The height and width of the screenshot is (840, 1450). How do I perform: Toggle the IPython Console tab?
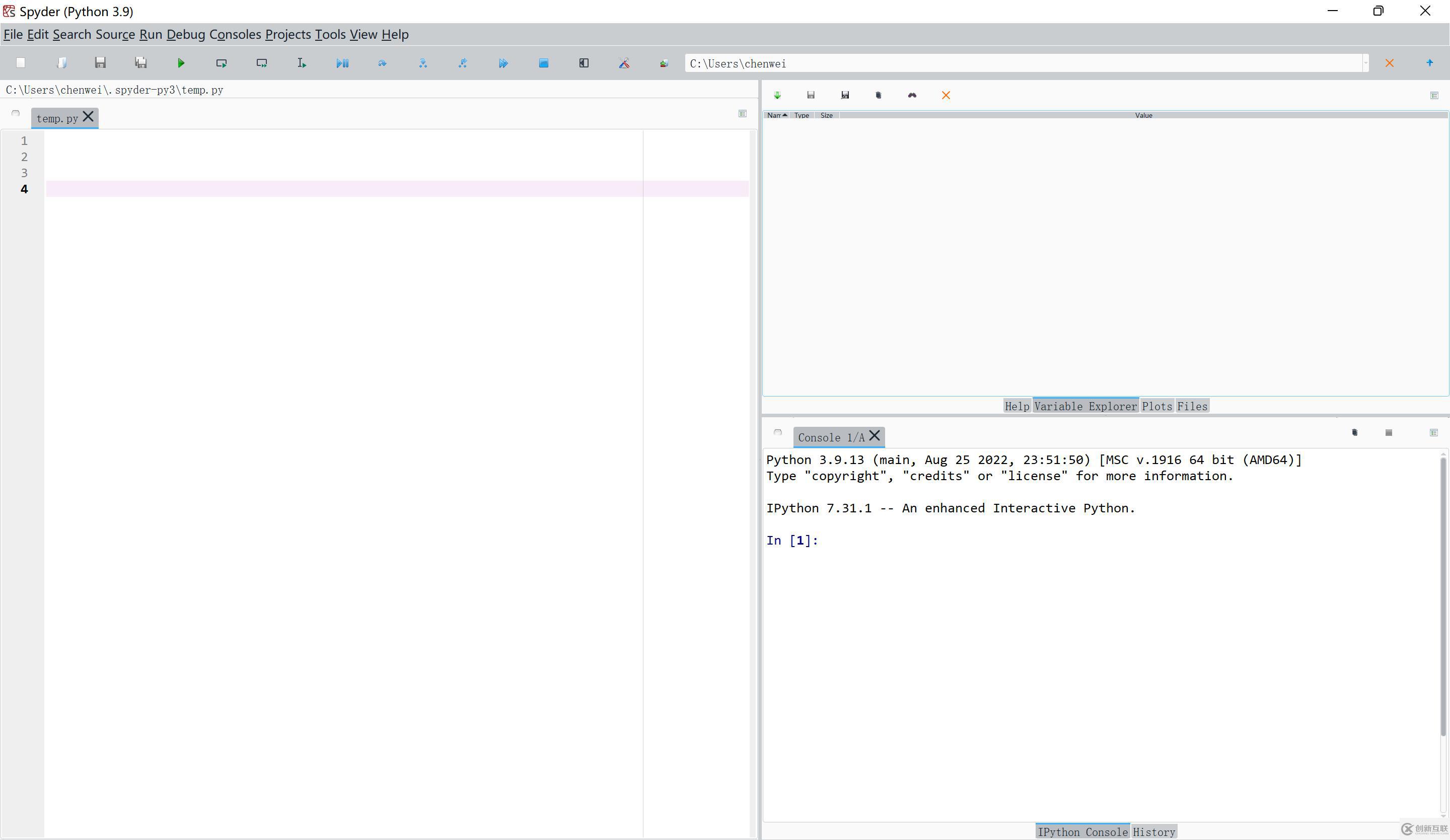click(x=1082, y=832)
